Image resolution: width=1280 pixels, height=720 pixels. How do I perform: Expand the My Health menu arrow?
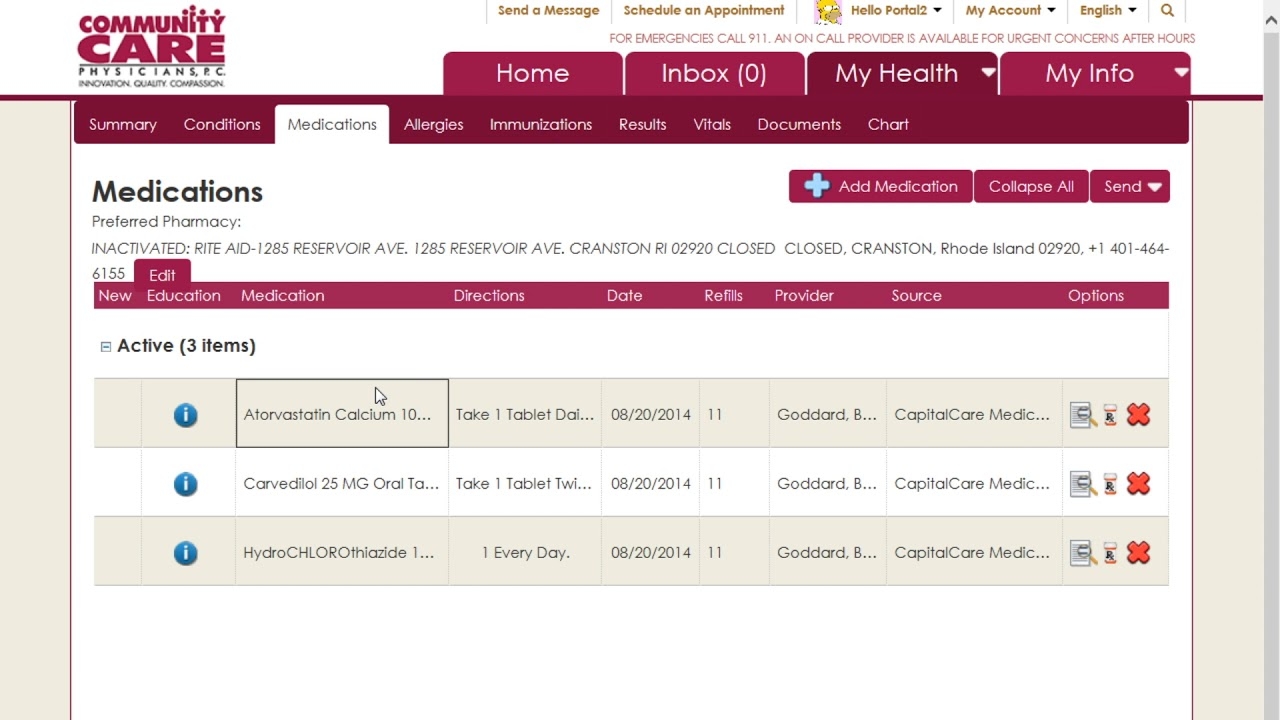(x=988, y=73)
